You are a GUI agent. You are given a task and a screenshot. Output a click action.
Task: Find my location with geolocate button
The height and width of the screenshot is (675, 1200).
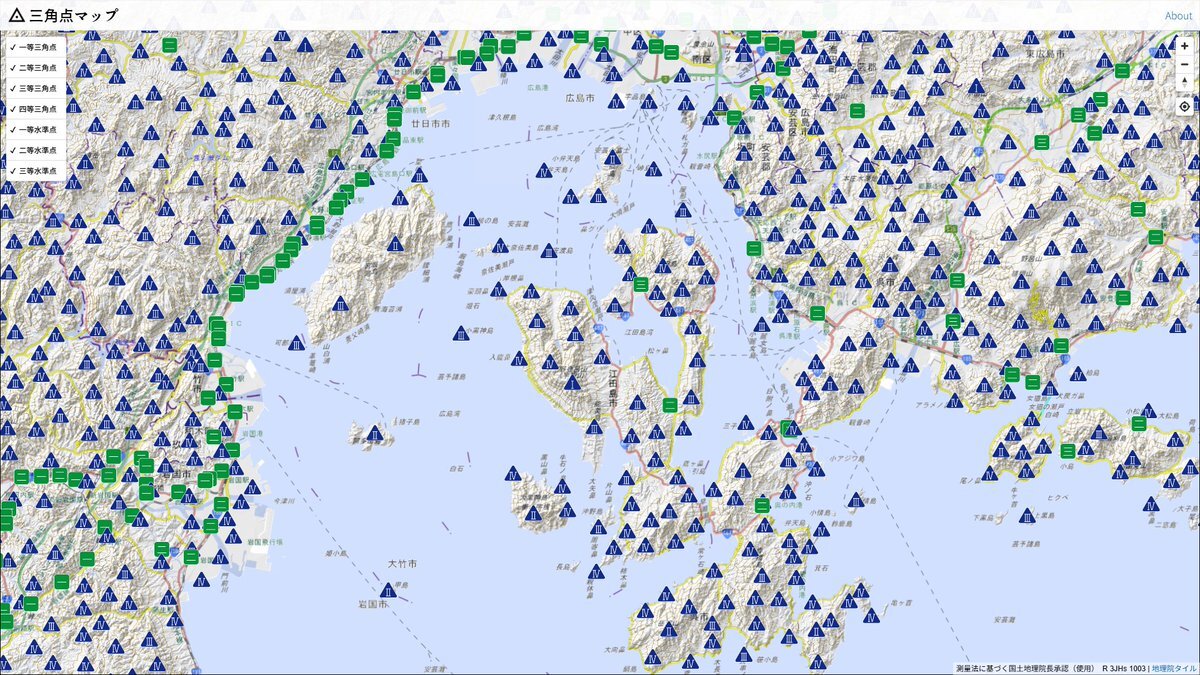(1184, 106)
